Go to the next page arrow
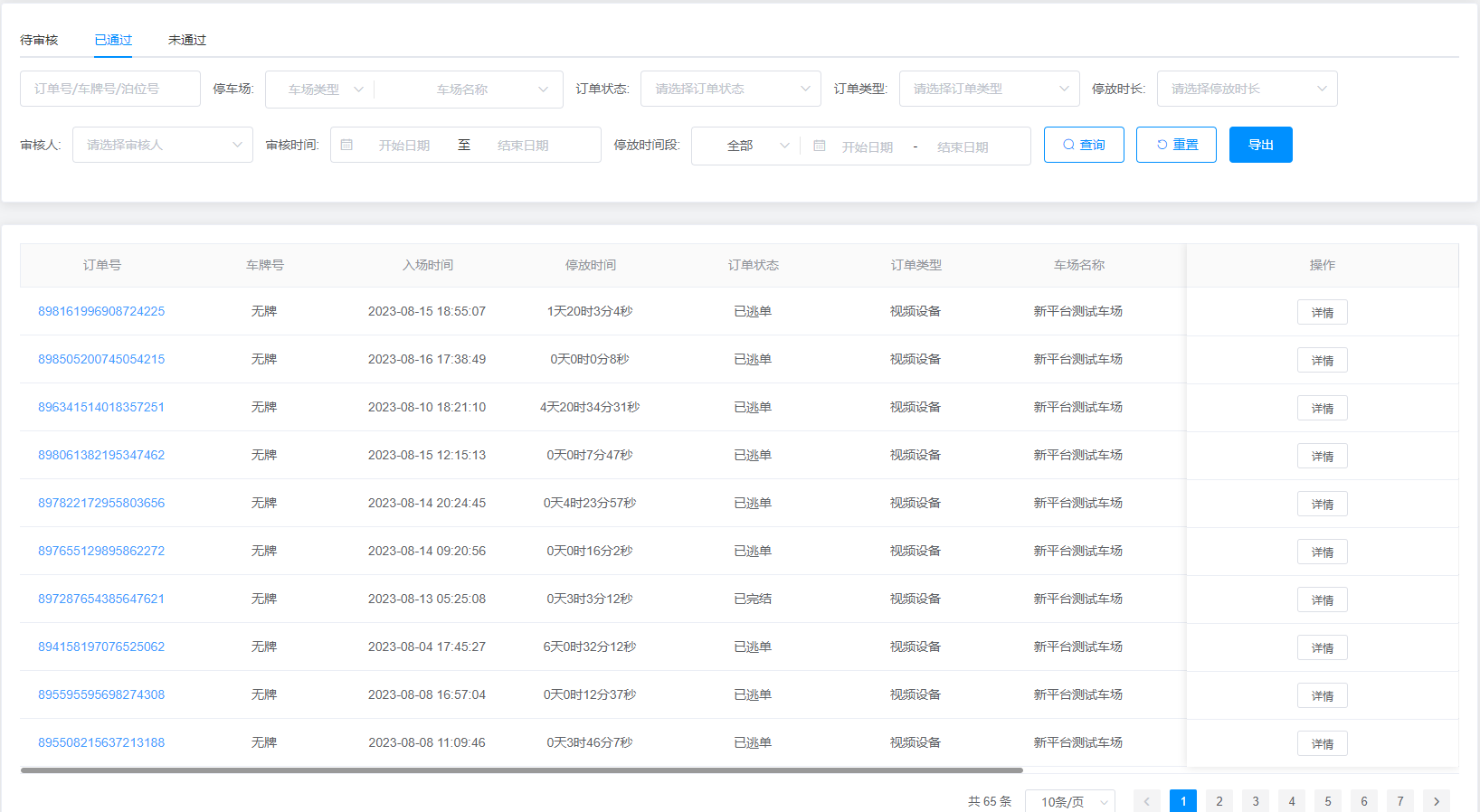Screen dimensions: 1480x812 click(x=1436, y=801)
